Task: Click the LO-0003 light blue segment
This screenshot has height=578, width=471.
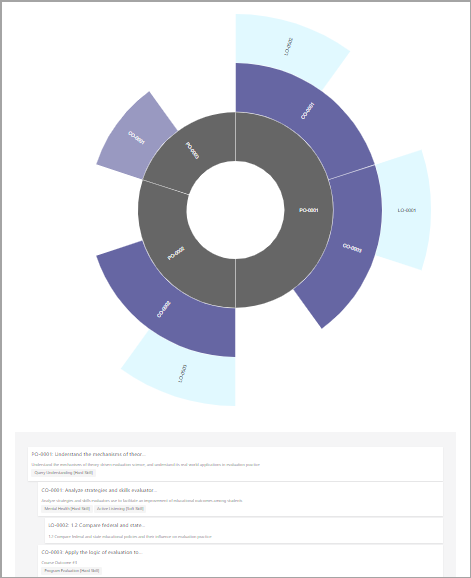Action: (182, 373)
